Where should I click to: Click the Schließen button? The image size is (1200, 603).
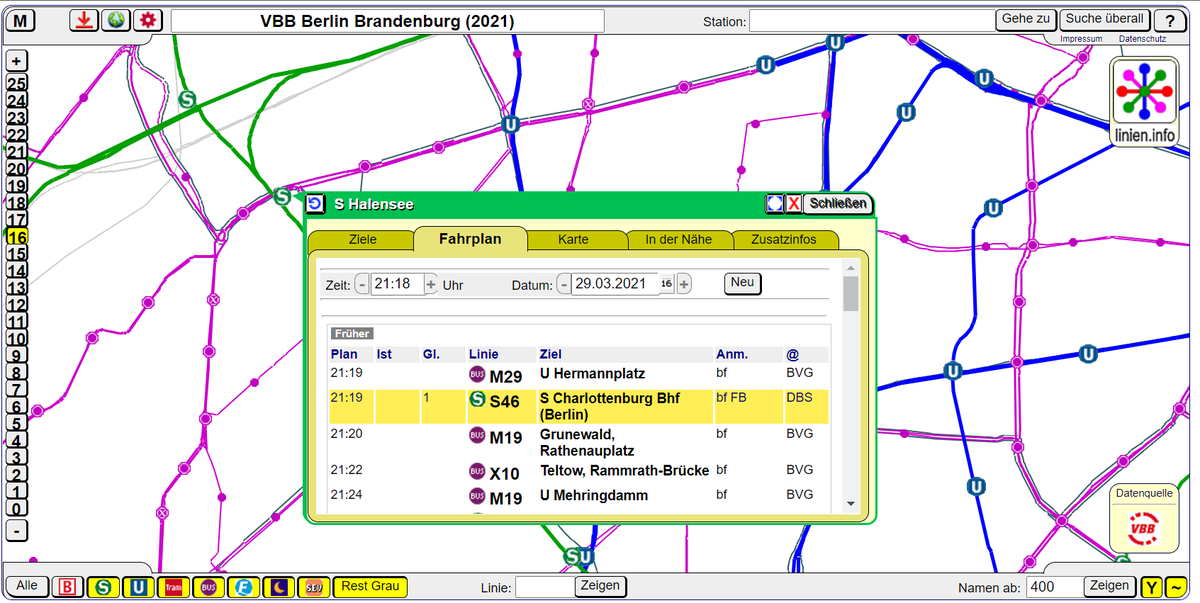[x=838, y=204]
